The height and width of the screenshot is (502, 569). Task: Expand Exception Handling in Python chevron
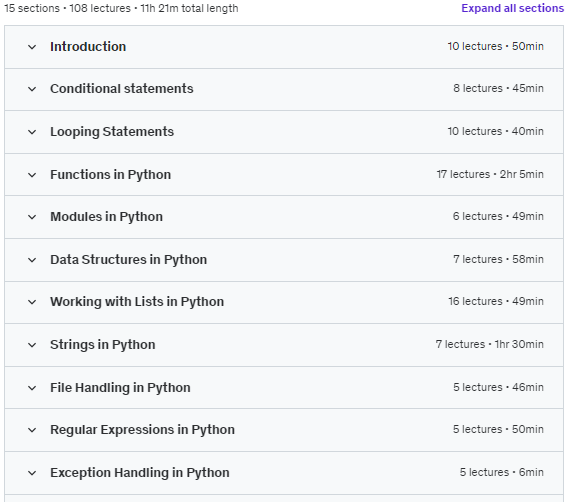pos(32,473)
